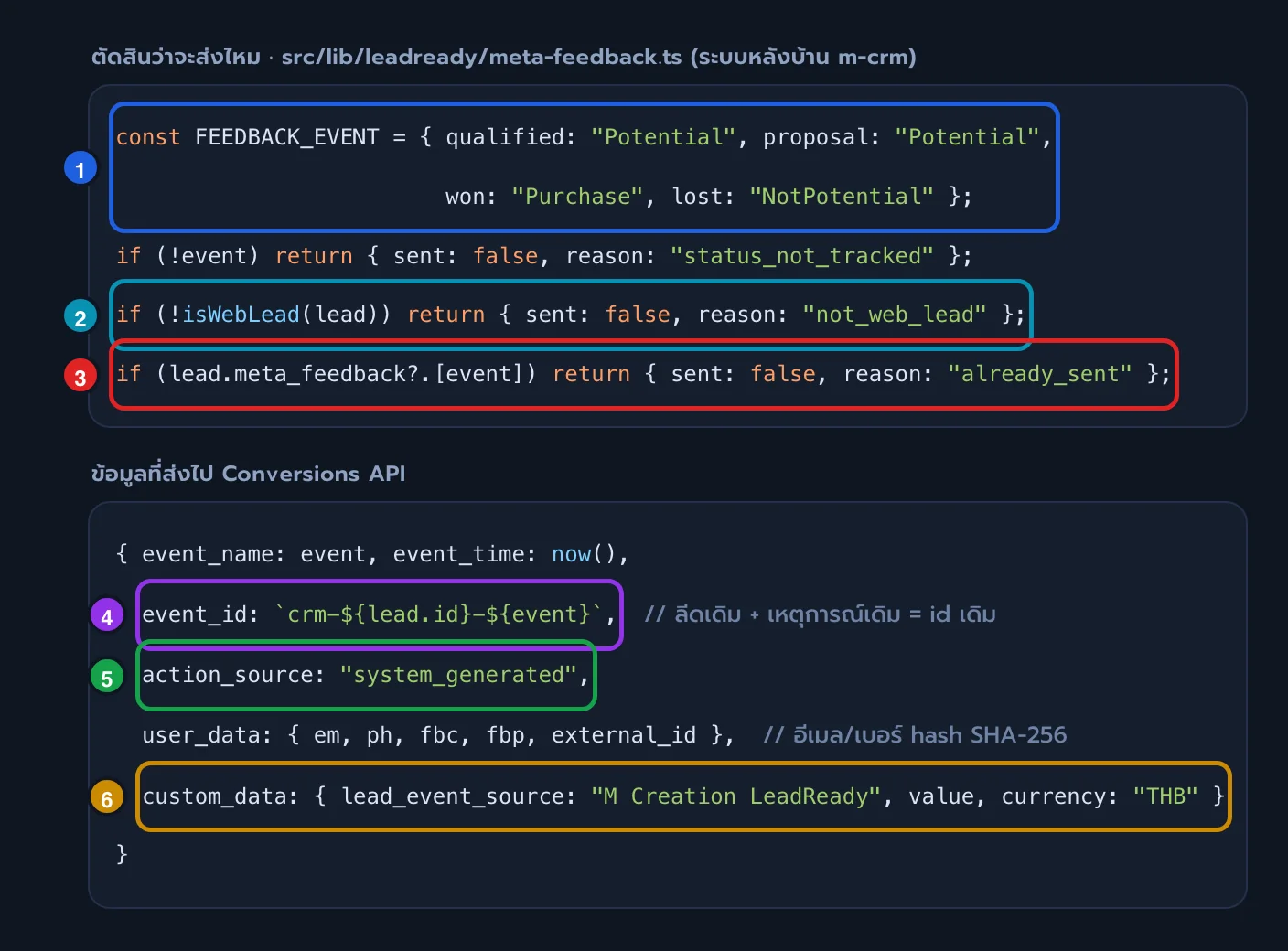Viewport: 1288px width, 951px height.
Task: Select the "NotPotential" string after lost:
Action: 842,197
